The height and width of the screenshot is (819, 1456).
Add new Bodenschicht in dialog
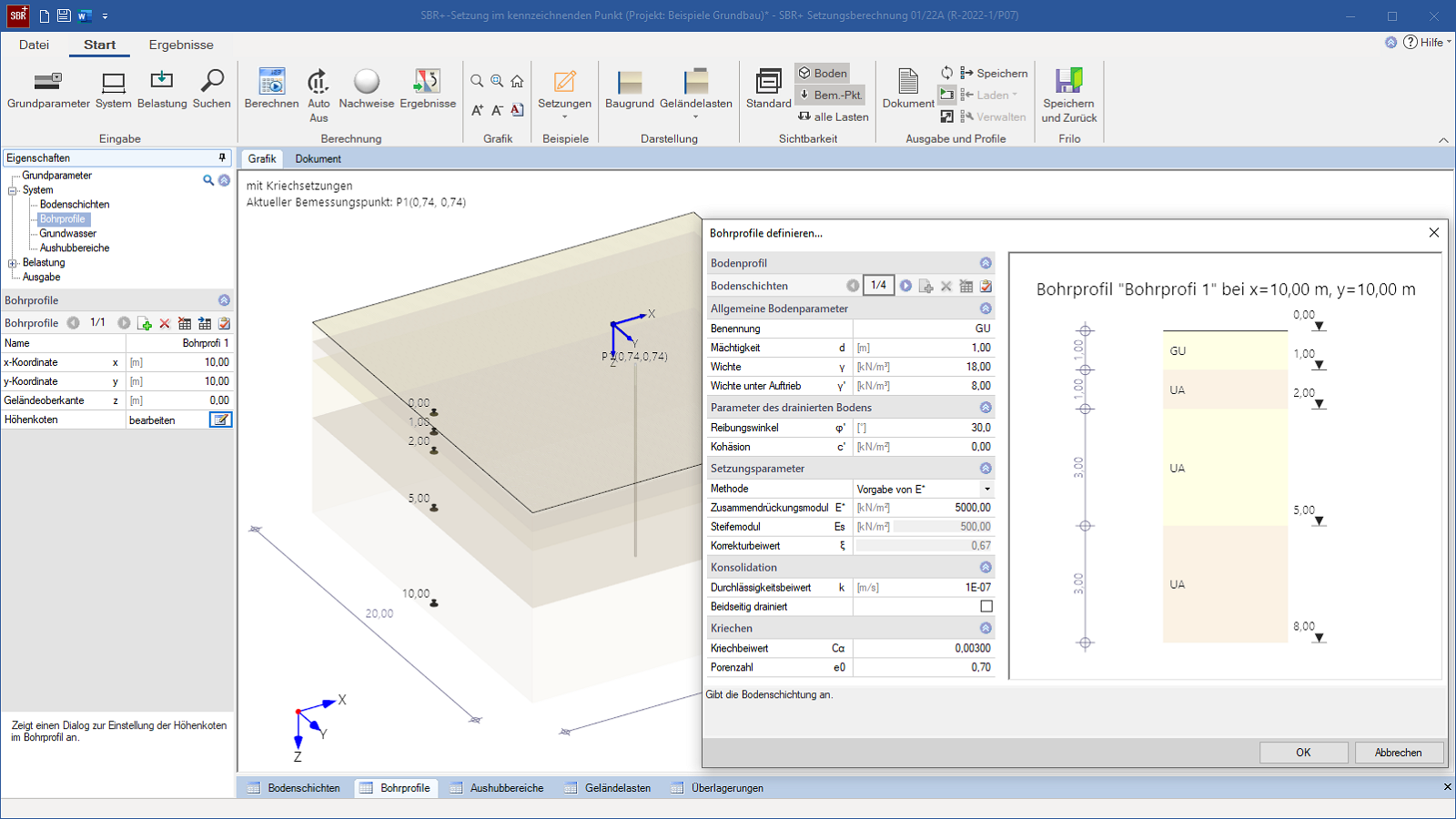926,286
